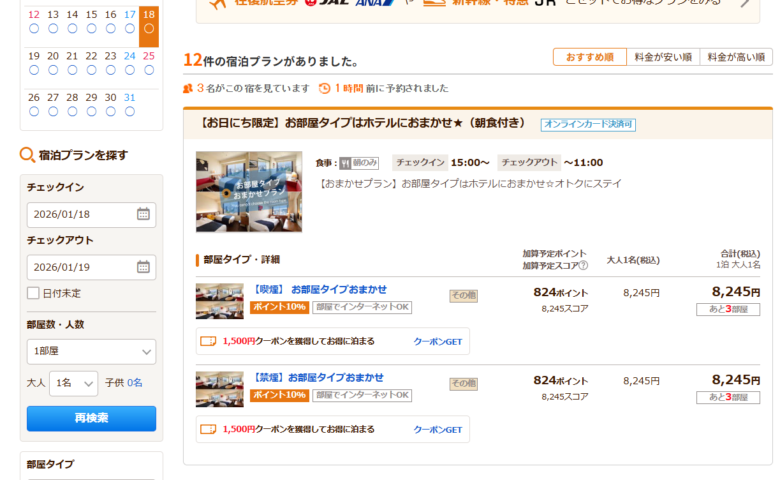Click the coupon ticket icon in the non-smoking room row

click(x=208, y=429)
